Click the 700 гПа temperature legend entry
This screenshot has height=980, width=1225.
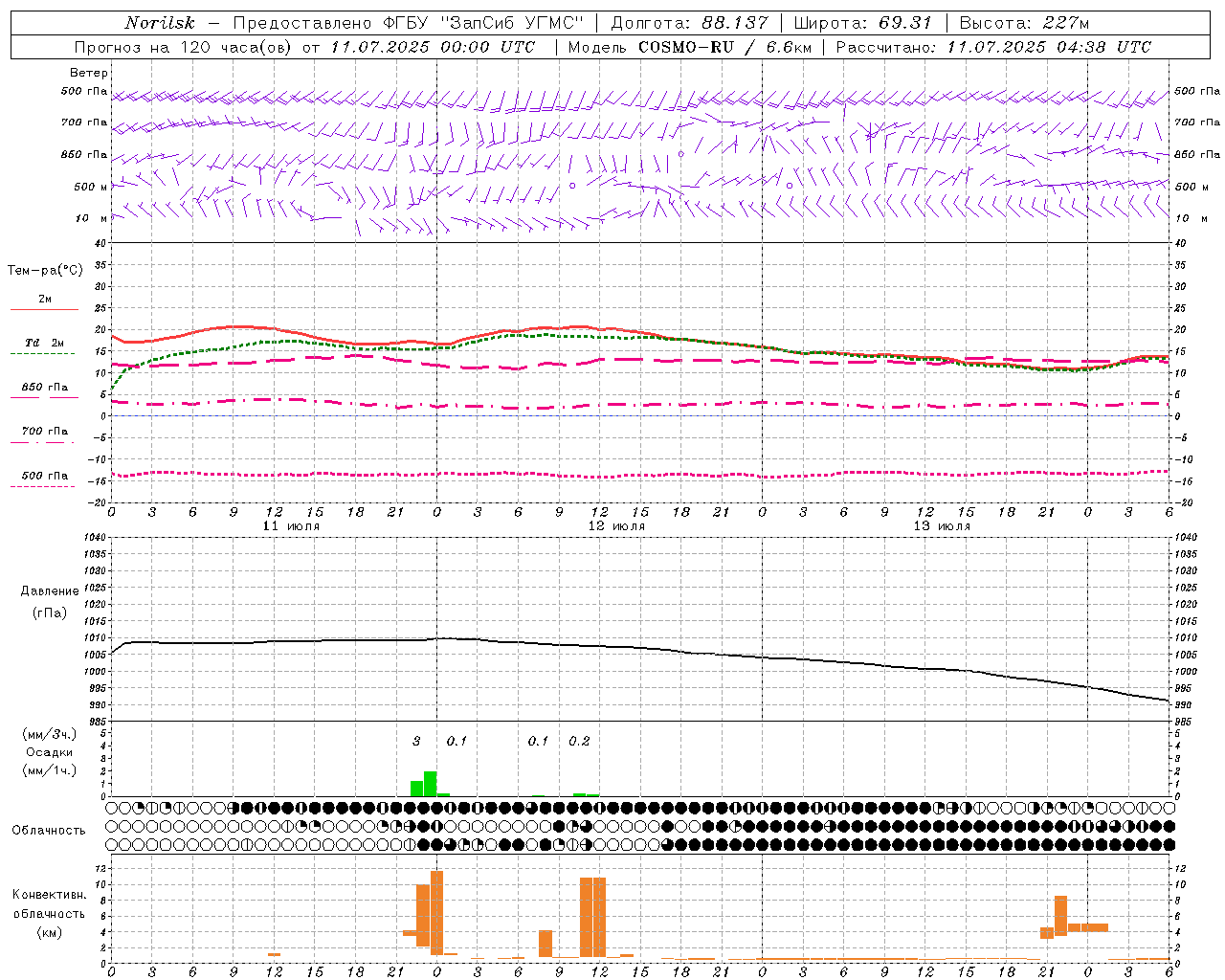point(45,432)
